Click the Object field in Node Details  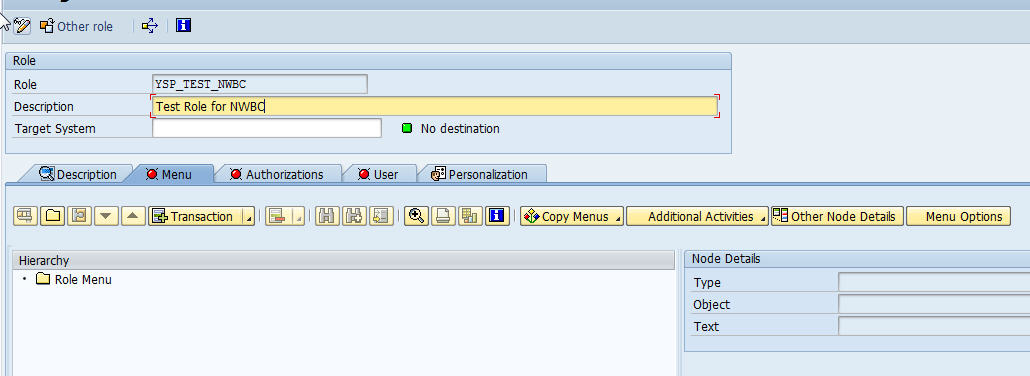933,304
